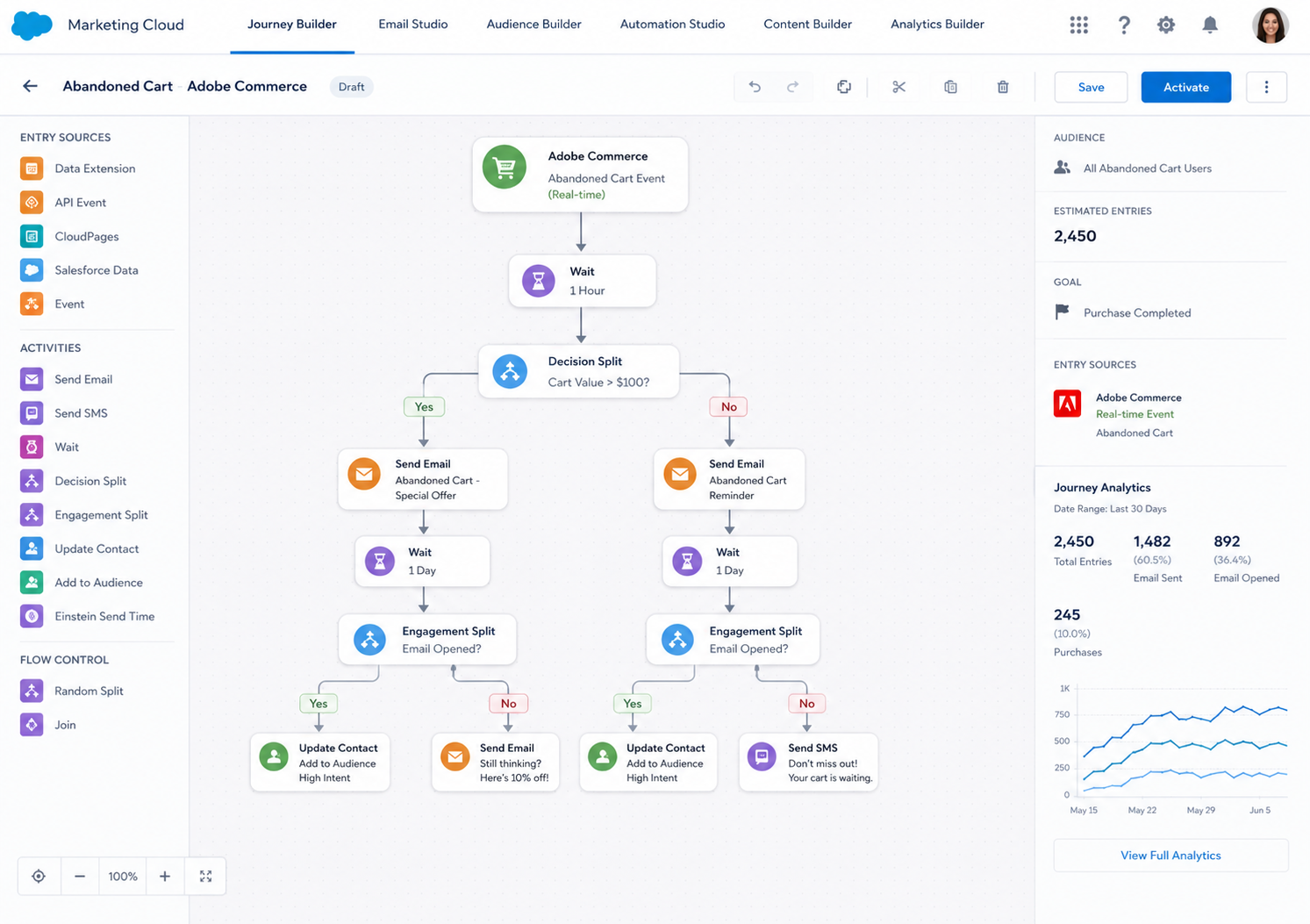Select the CloudPages entry source icon
The height and width of the screenshot is (924, 1310).
click(32, 236)
